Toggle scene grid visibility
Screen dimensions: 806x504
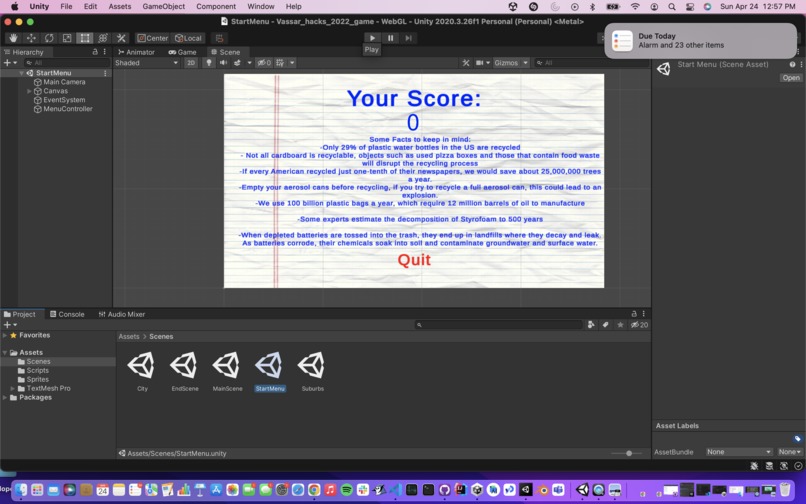(280, 63)
